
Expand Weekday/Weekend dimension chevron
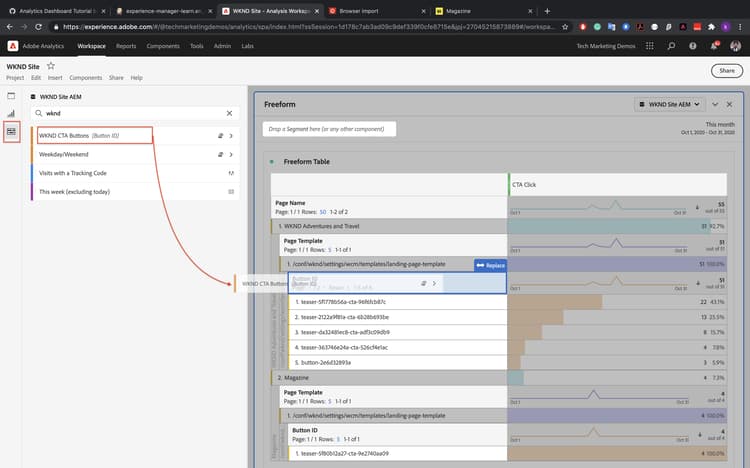pyautogui.click(x=231, y=155)
